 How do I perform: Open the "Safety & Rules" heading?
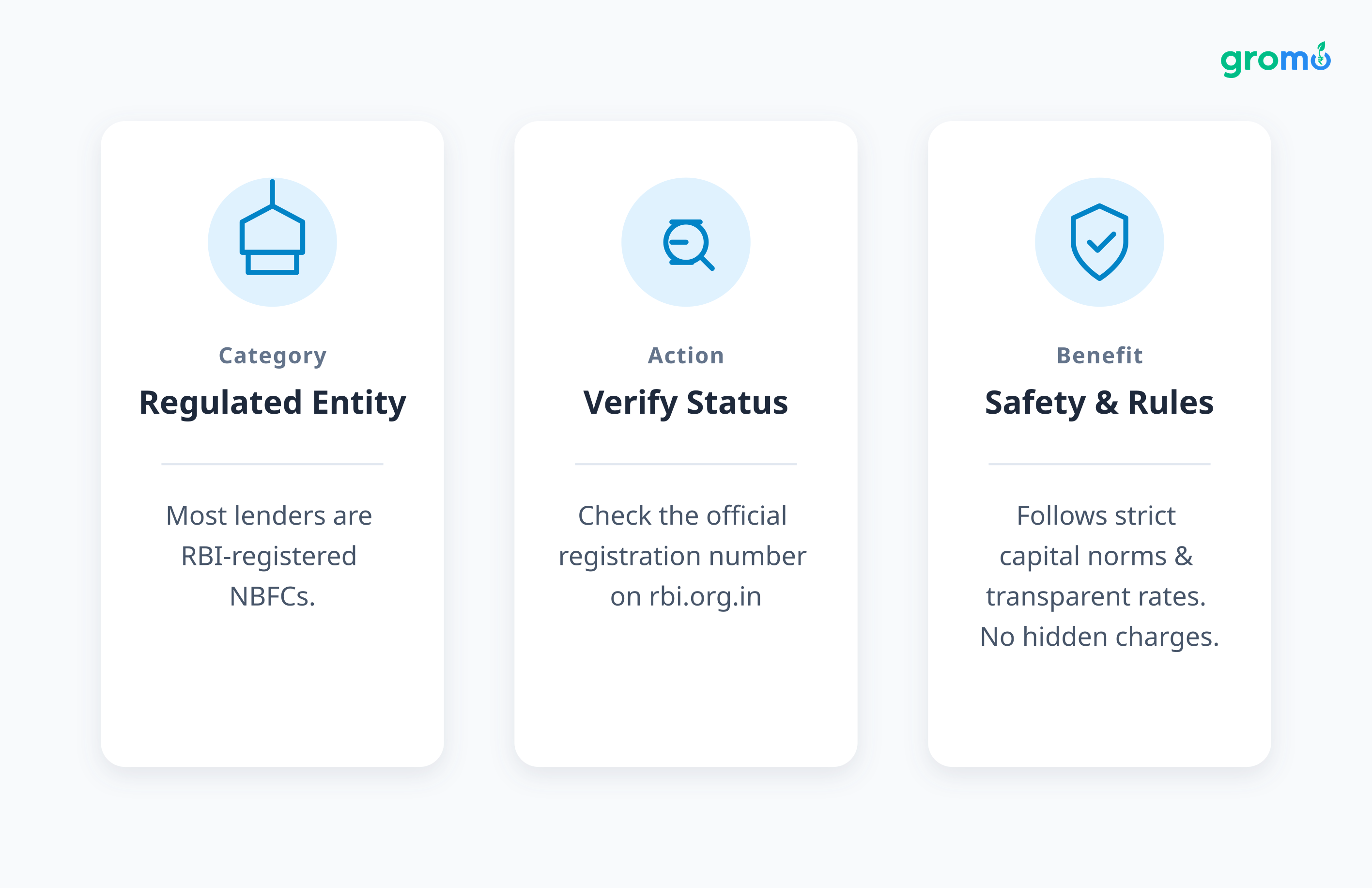tap(1099, 403)
